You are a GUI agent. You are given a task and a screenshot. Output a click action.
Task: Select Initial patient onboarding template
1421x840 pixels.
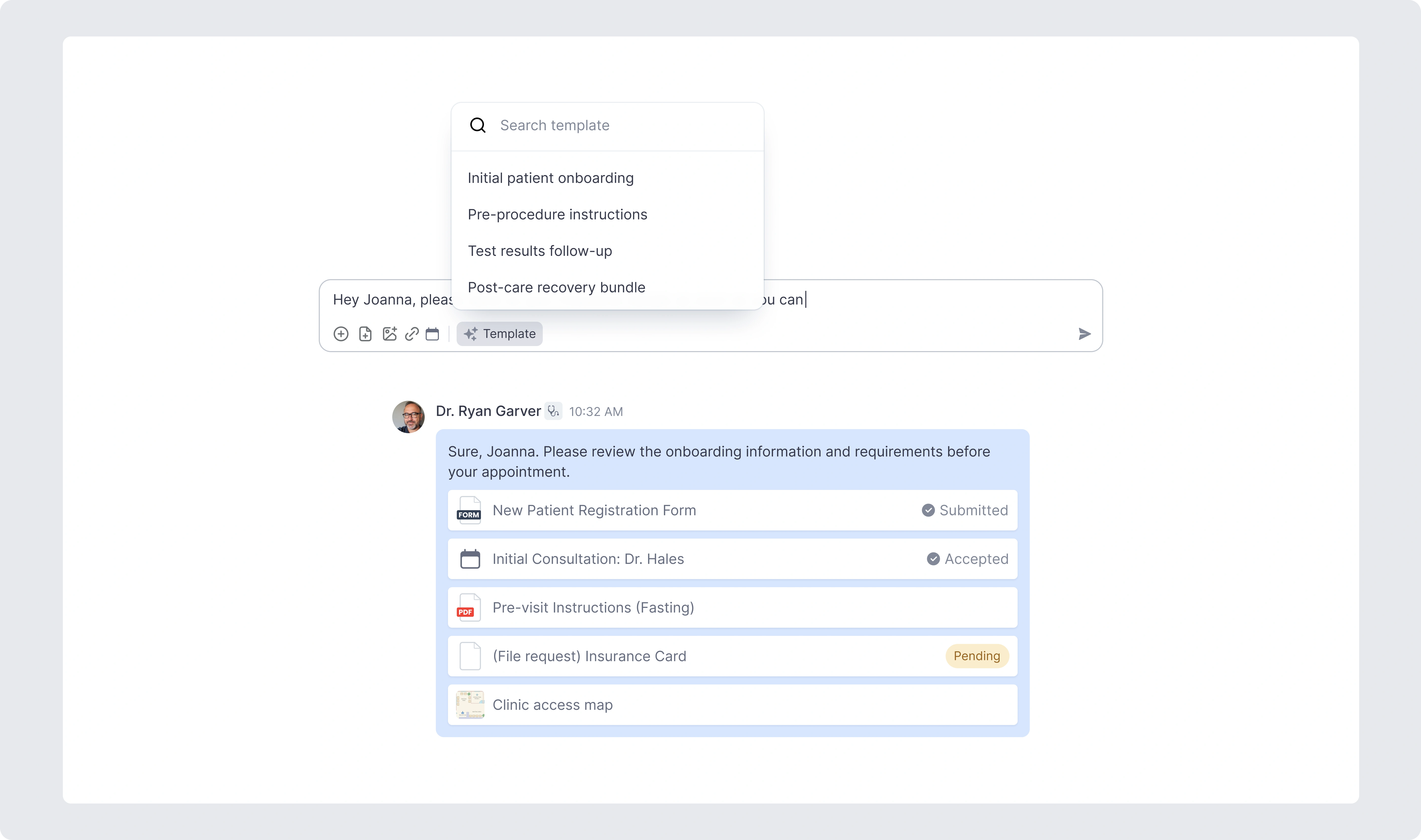click(550, 178)
